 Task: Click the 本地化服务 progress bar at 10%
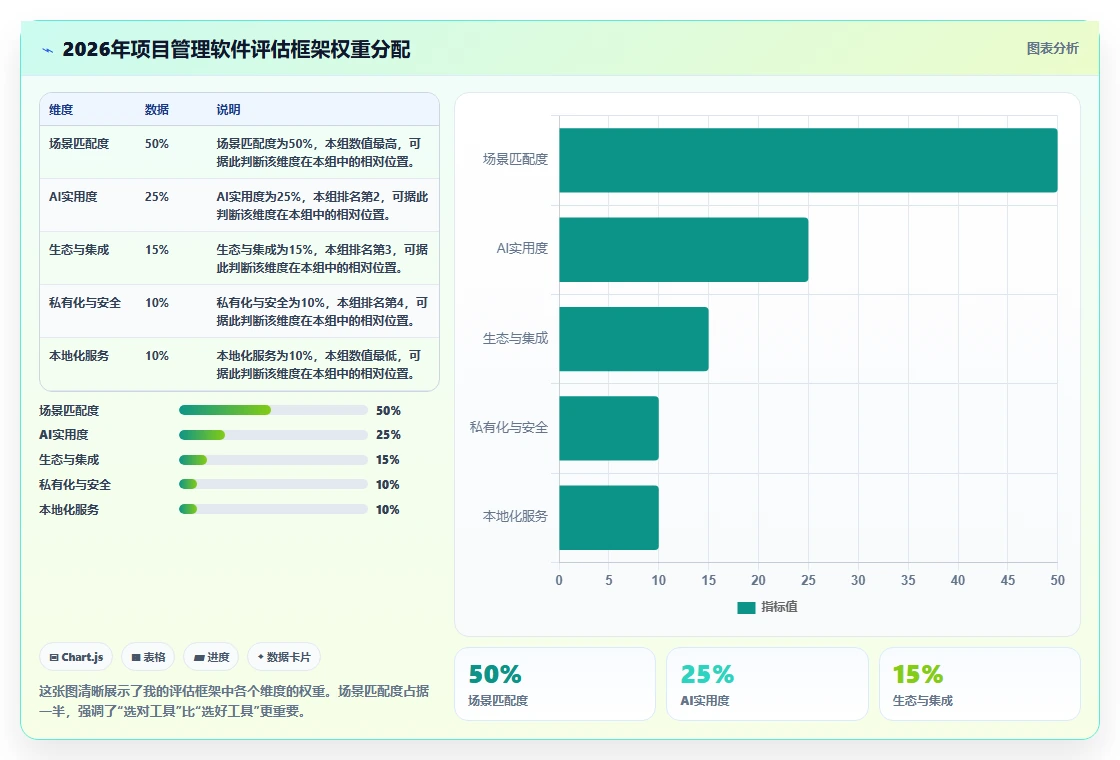(273, 509)
